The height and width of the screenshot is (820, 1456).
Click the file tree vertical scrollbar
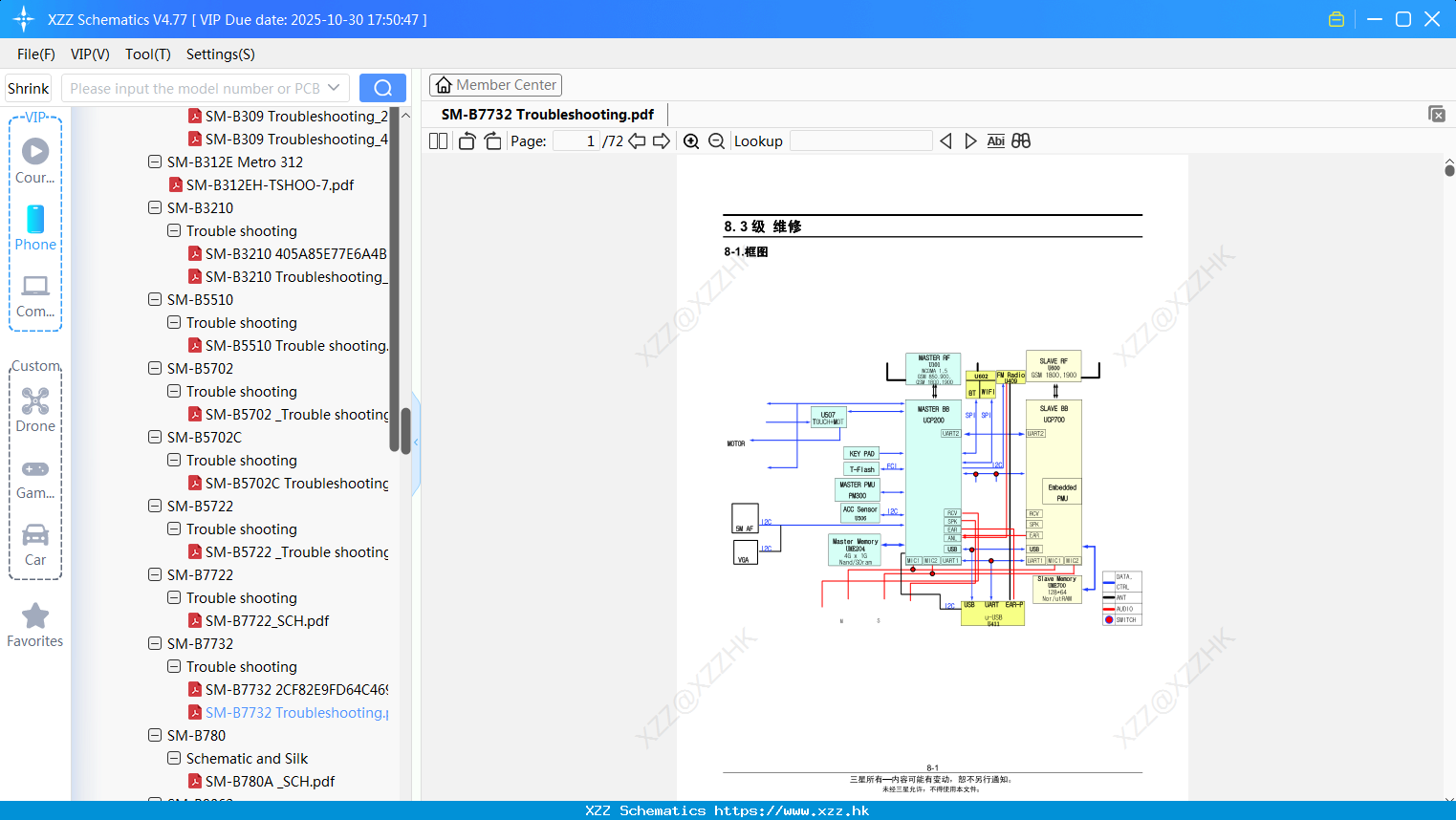(x=404, y=431)
